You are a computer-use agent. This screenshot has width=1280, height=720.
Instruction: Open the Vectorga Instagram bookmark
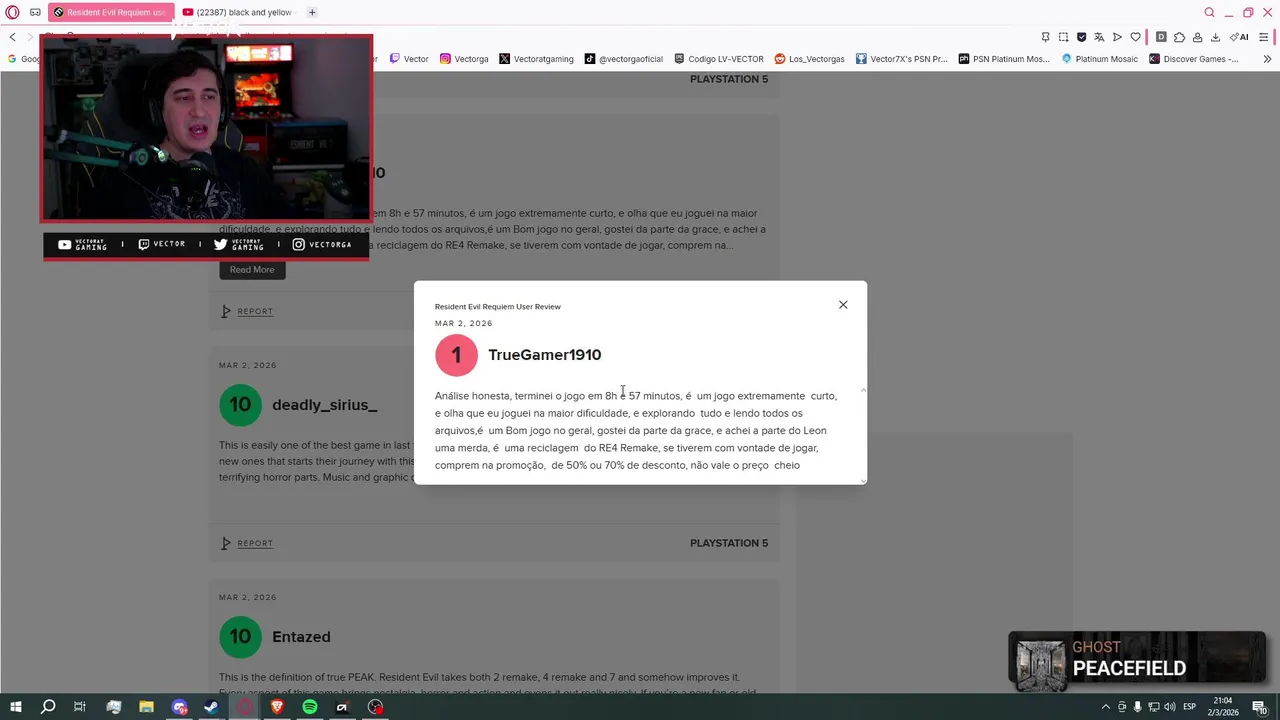coord(464,59)
